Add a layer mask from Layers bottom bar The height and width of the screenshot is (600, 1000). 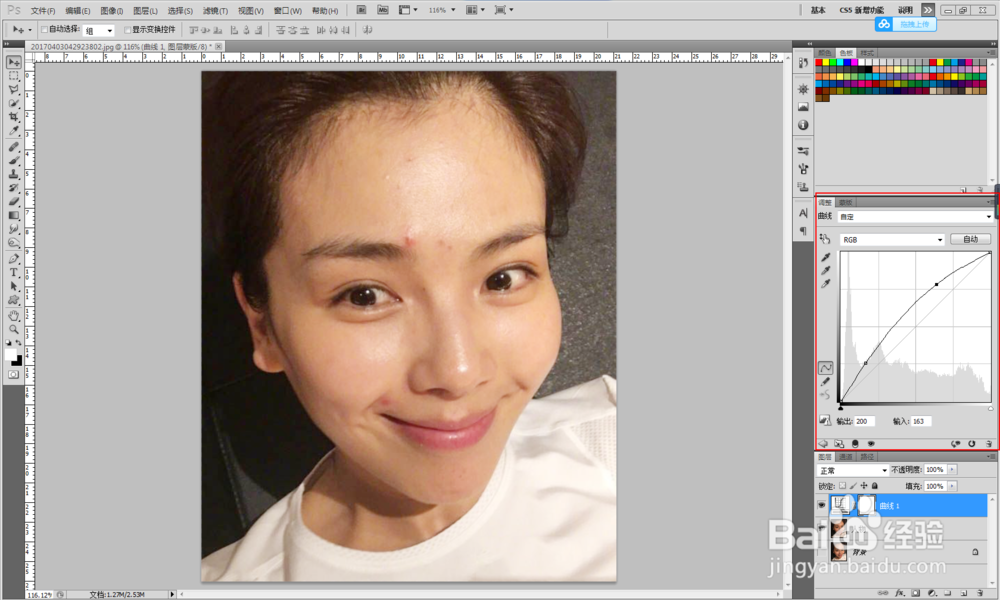(x=915, y=593)
